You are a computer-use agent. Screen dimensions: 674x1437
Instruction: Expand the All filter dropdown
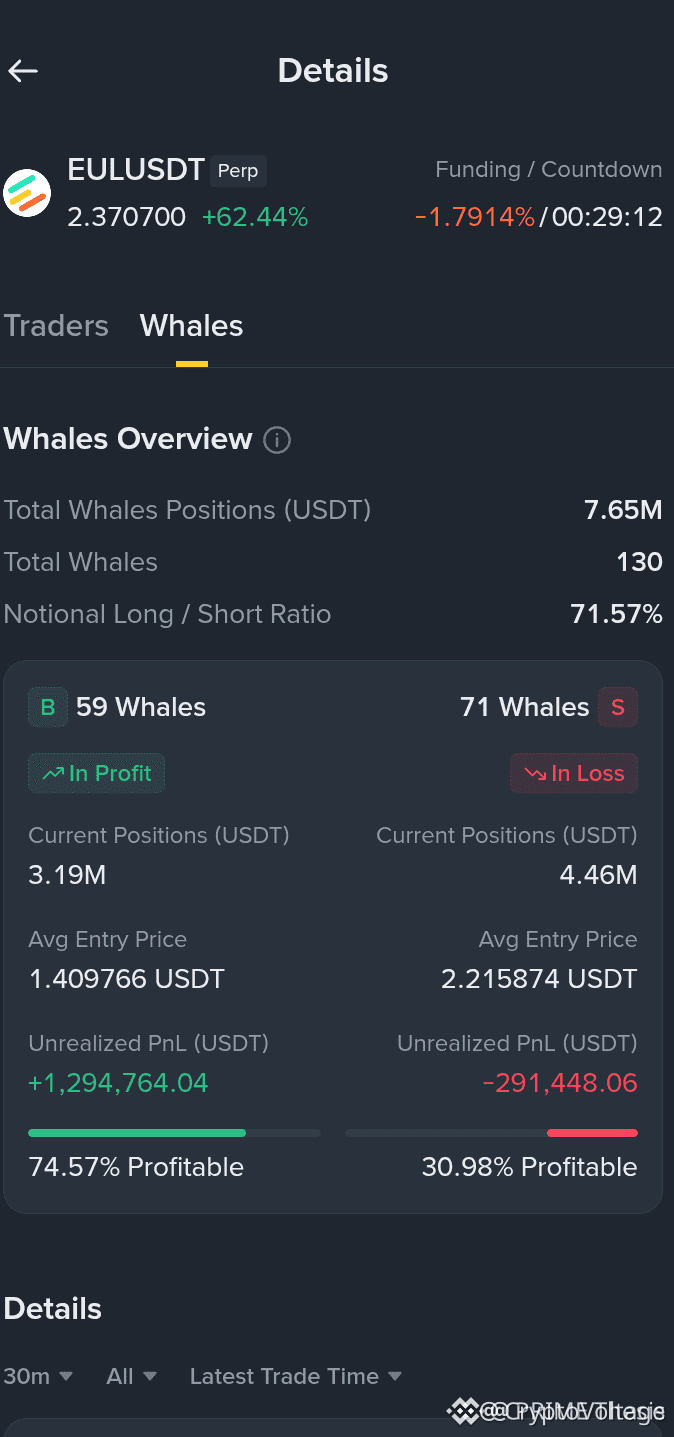point(131,1376)
